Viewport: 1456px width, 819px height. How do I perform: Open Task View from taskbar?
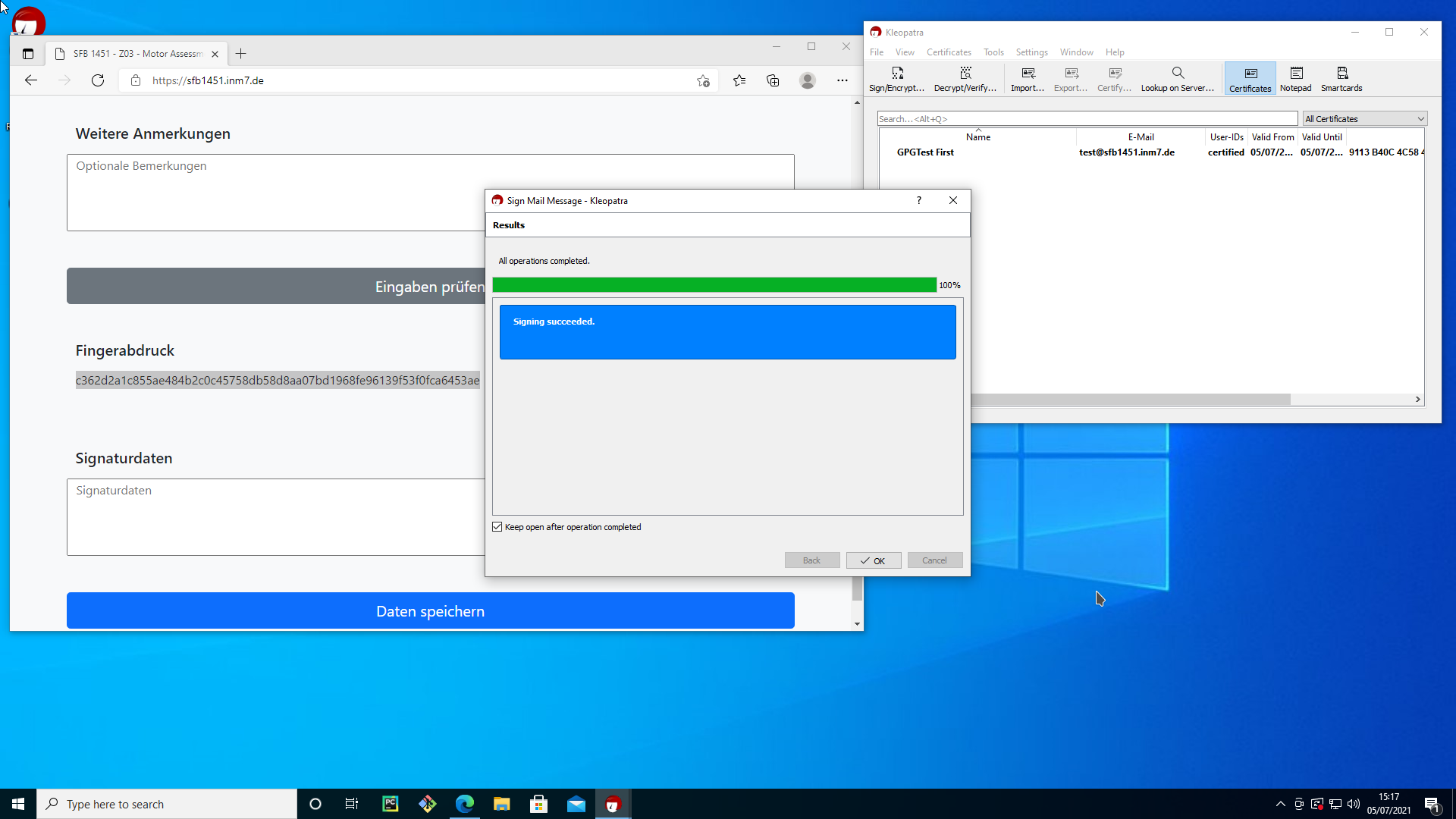click(352, 804)
